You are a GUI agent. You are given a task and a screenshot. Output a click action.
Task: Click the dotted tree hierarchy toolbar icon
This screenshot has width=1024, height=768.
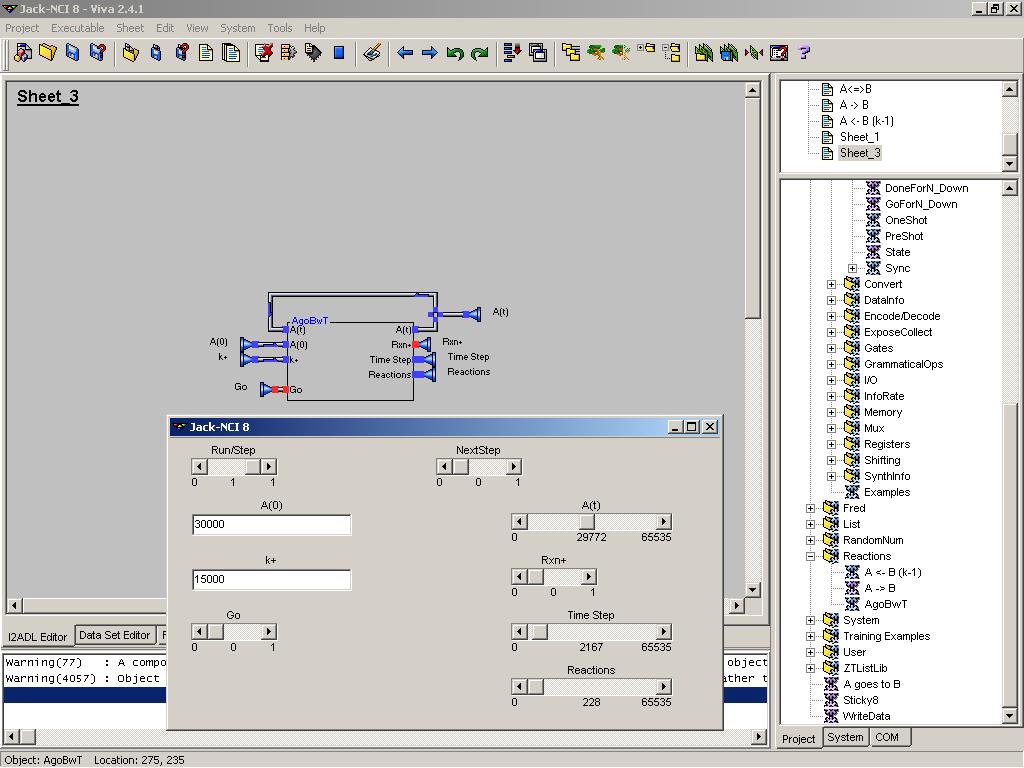click(671, 52)
